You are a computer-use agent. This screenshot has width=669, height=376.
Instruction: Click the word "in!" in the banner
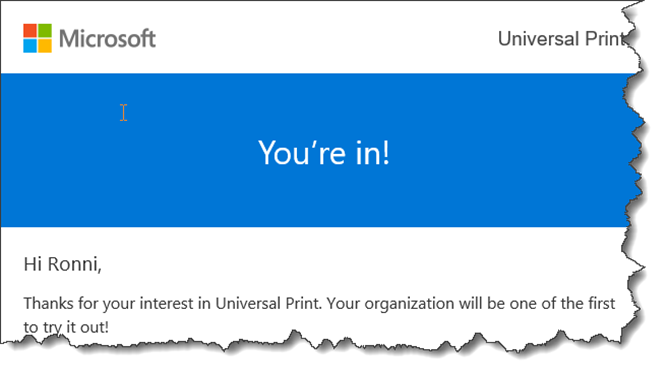point(372,152)
